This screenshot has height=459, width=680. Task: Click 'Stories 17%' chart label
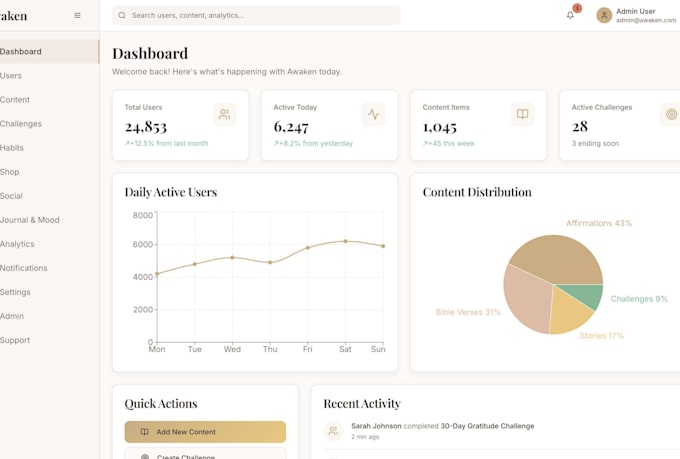pyautogui.click(x=602, y=336)
